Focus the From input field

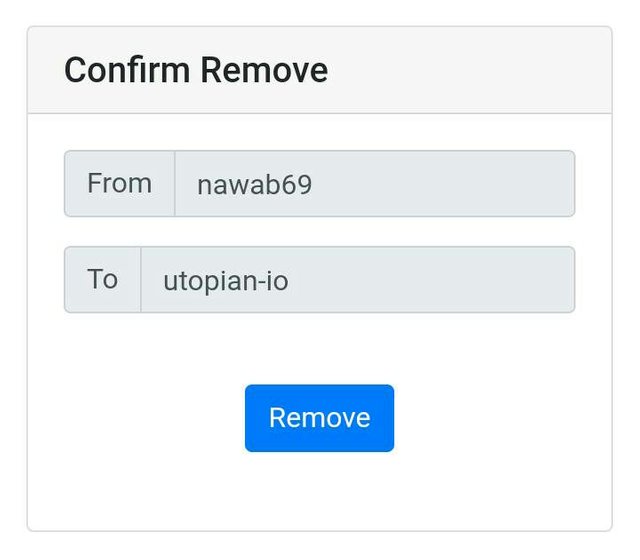(374, 184)
